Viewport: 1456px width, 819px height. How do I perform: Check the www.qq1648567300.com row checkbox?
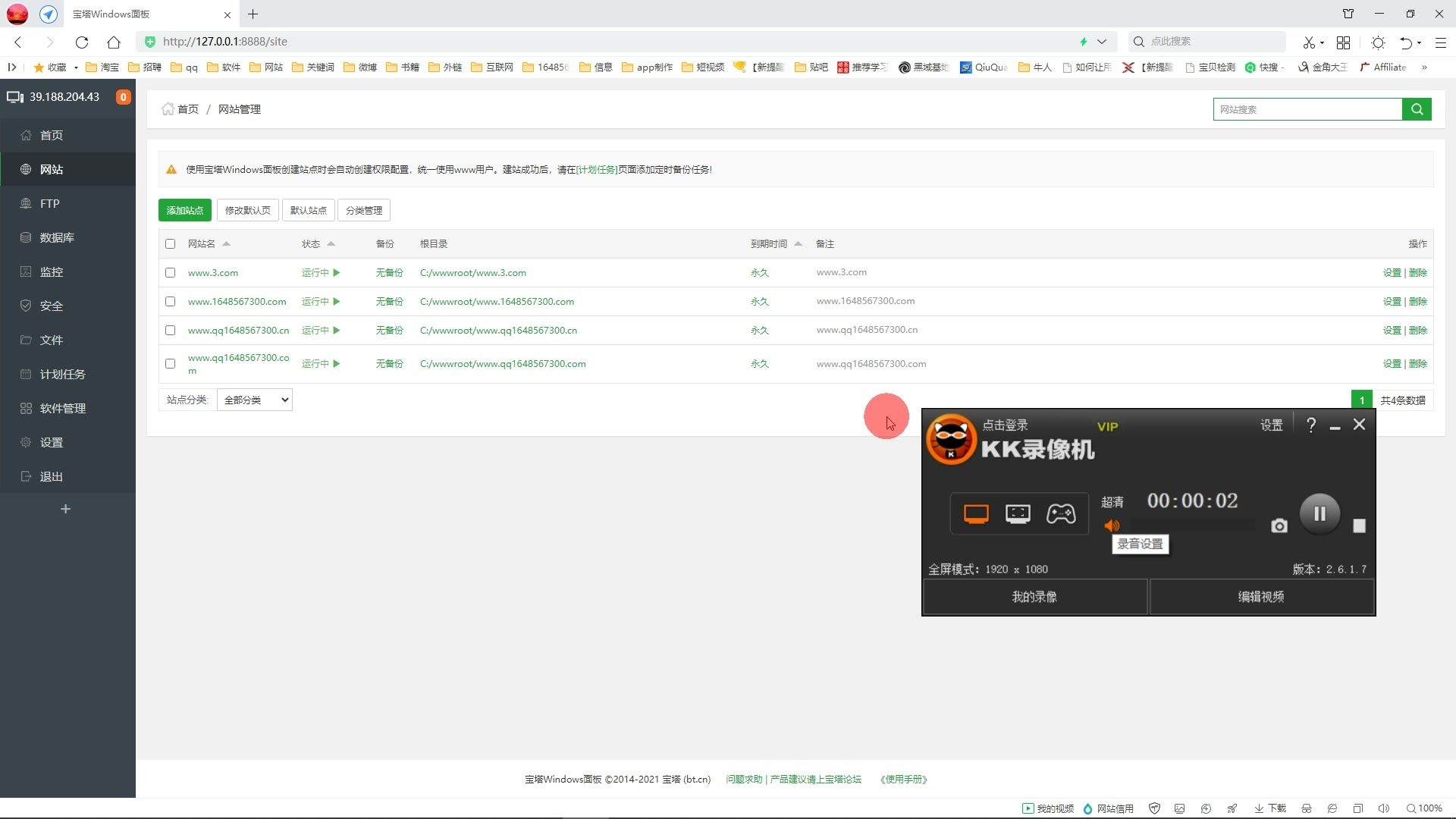point(170,363)
